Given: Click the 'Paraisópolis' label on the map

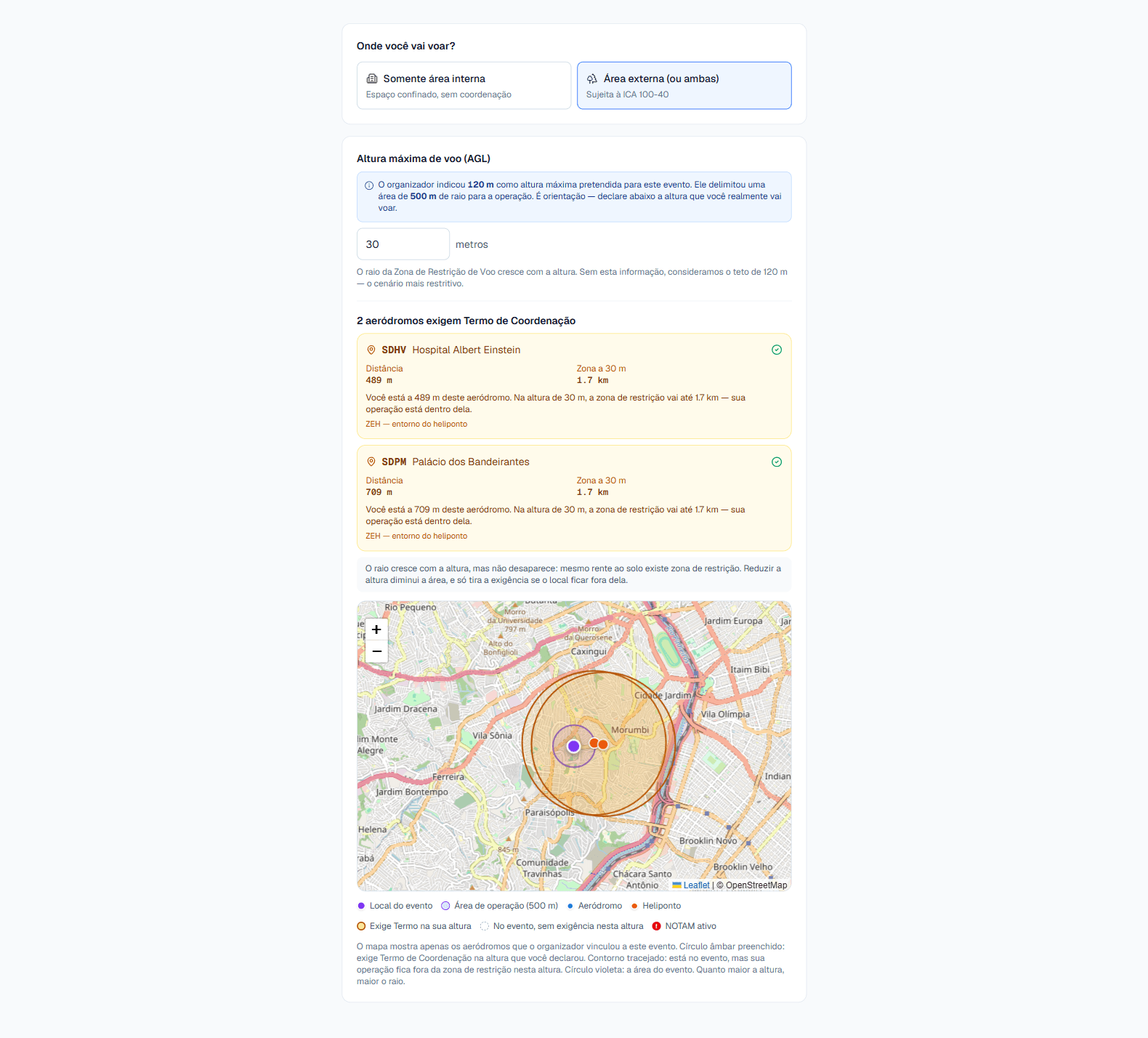Looking at the screenshot, I should point(549,813).
